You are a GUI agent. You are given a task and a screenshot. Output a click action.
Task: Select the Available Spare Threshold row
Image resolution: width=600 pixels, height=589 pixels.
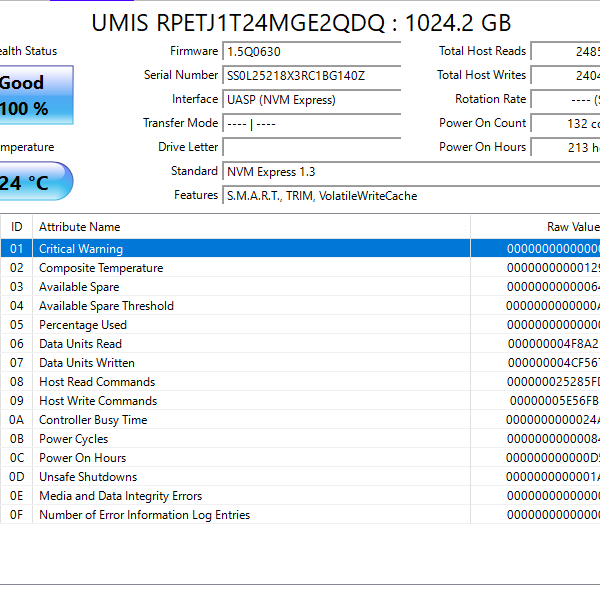pos(300,305)
